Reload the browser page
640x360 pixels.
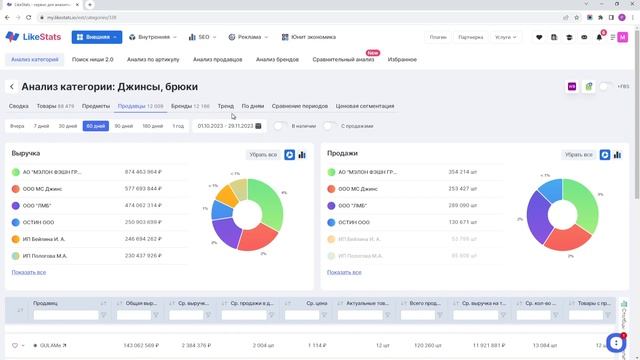click(x=29, y=18)
